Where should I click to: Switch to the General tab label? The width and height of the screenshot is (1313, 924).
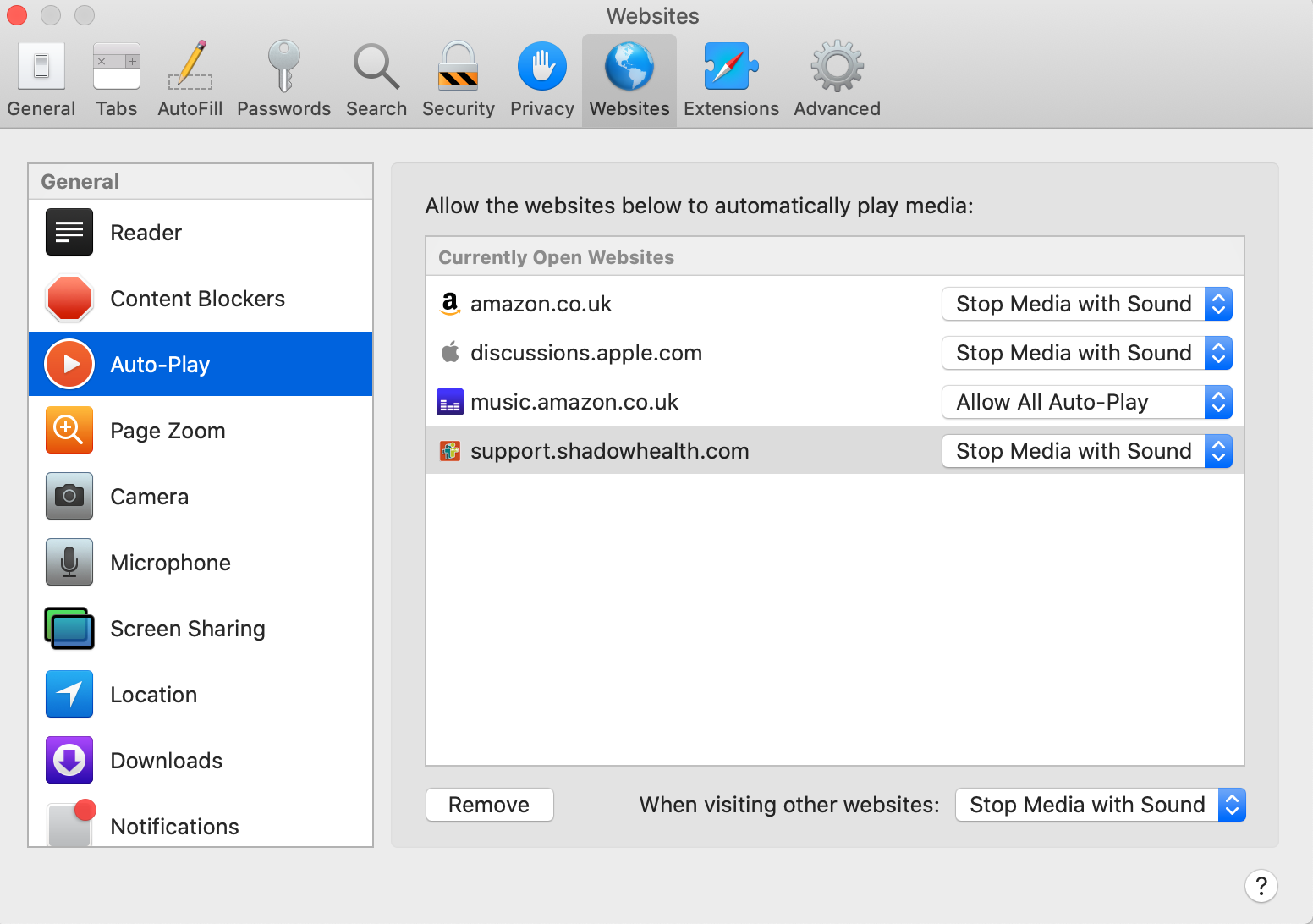(x=41, y=109)
